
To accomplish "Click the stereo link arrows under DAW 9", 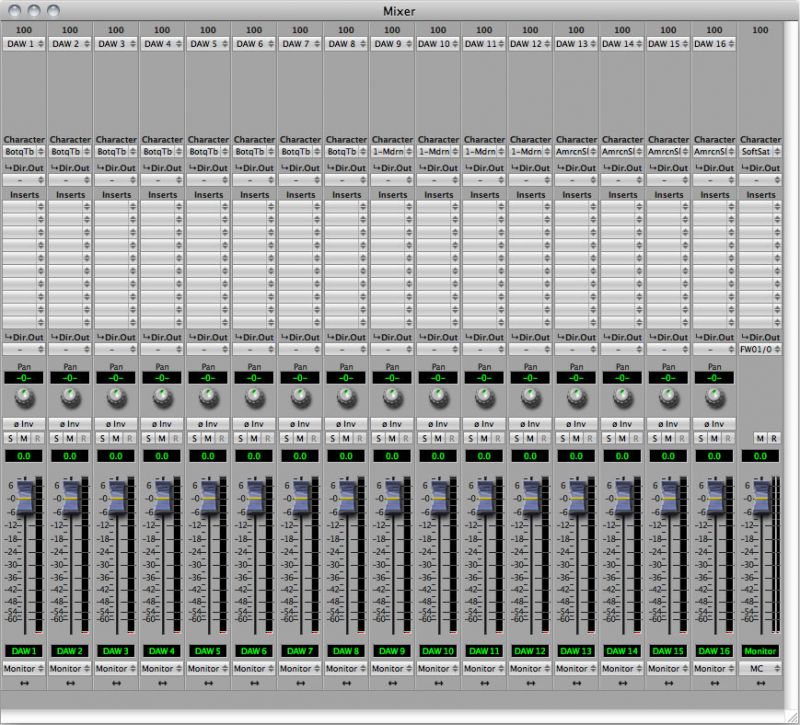I will (x=392, y=683).
